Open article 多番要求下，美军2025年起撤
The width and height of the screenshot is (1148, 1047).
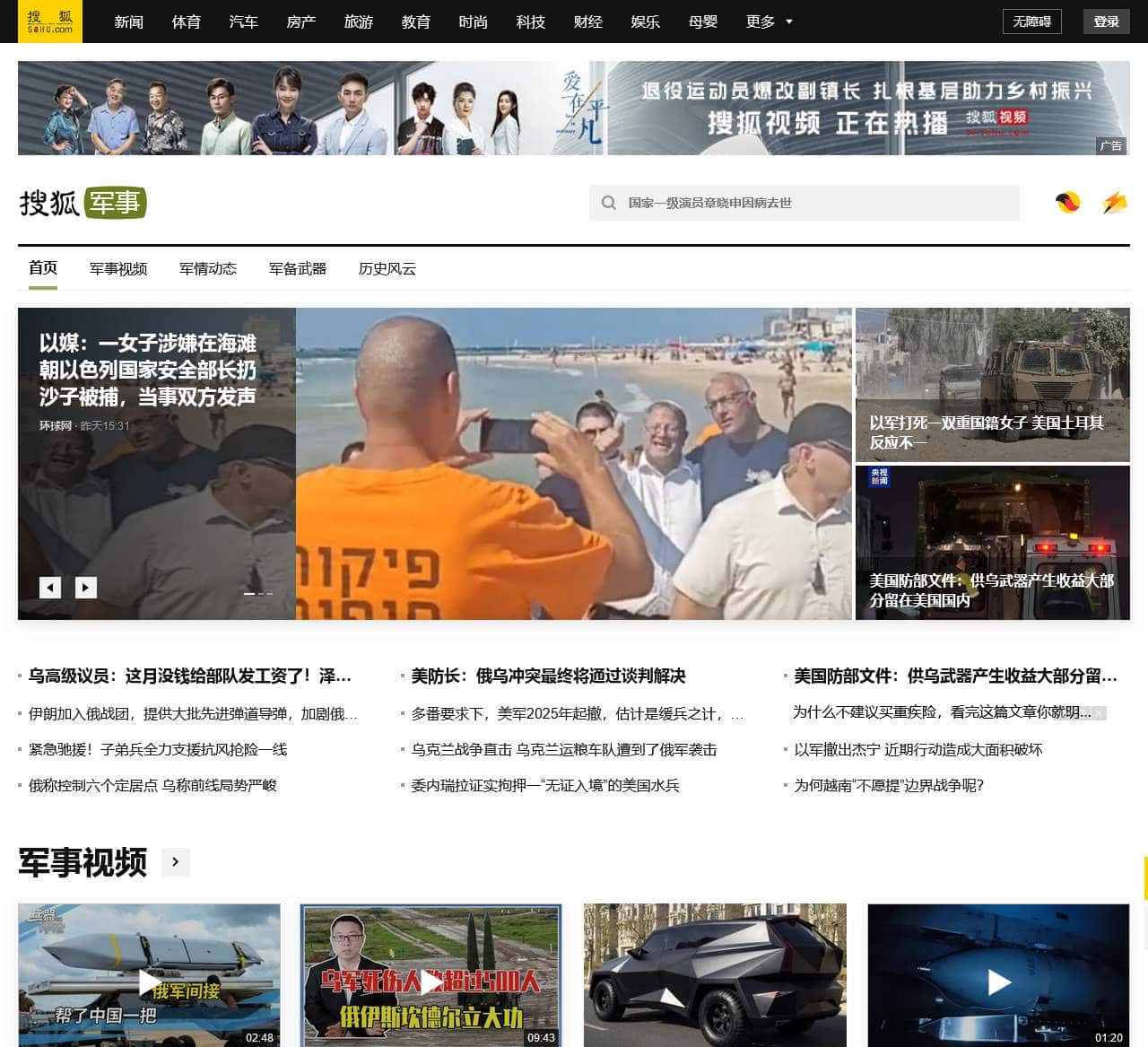(x=578, y=713)
